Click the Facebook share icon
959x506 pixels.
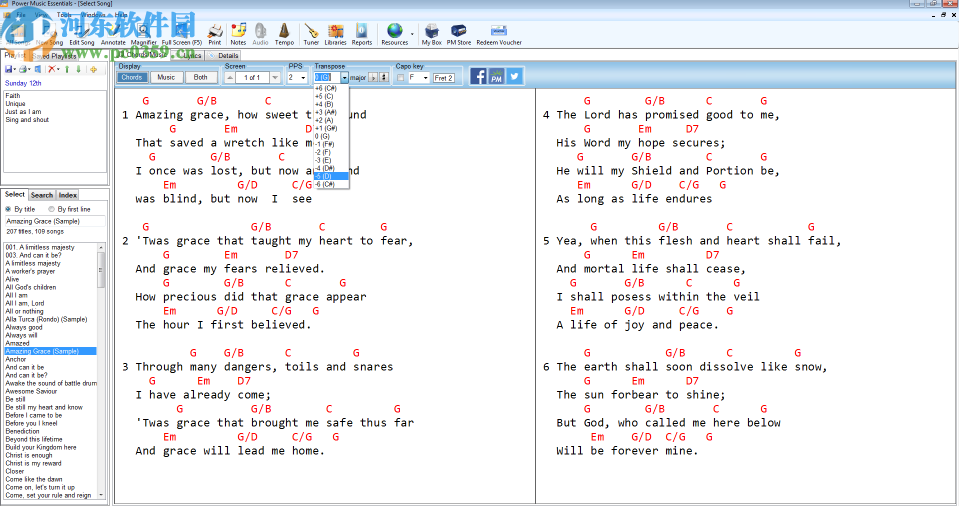point(478,76)
